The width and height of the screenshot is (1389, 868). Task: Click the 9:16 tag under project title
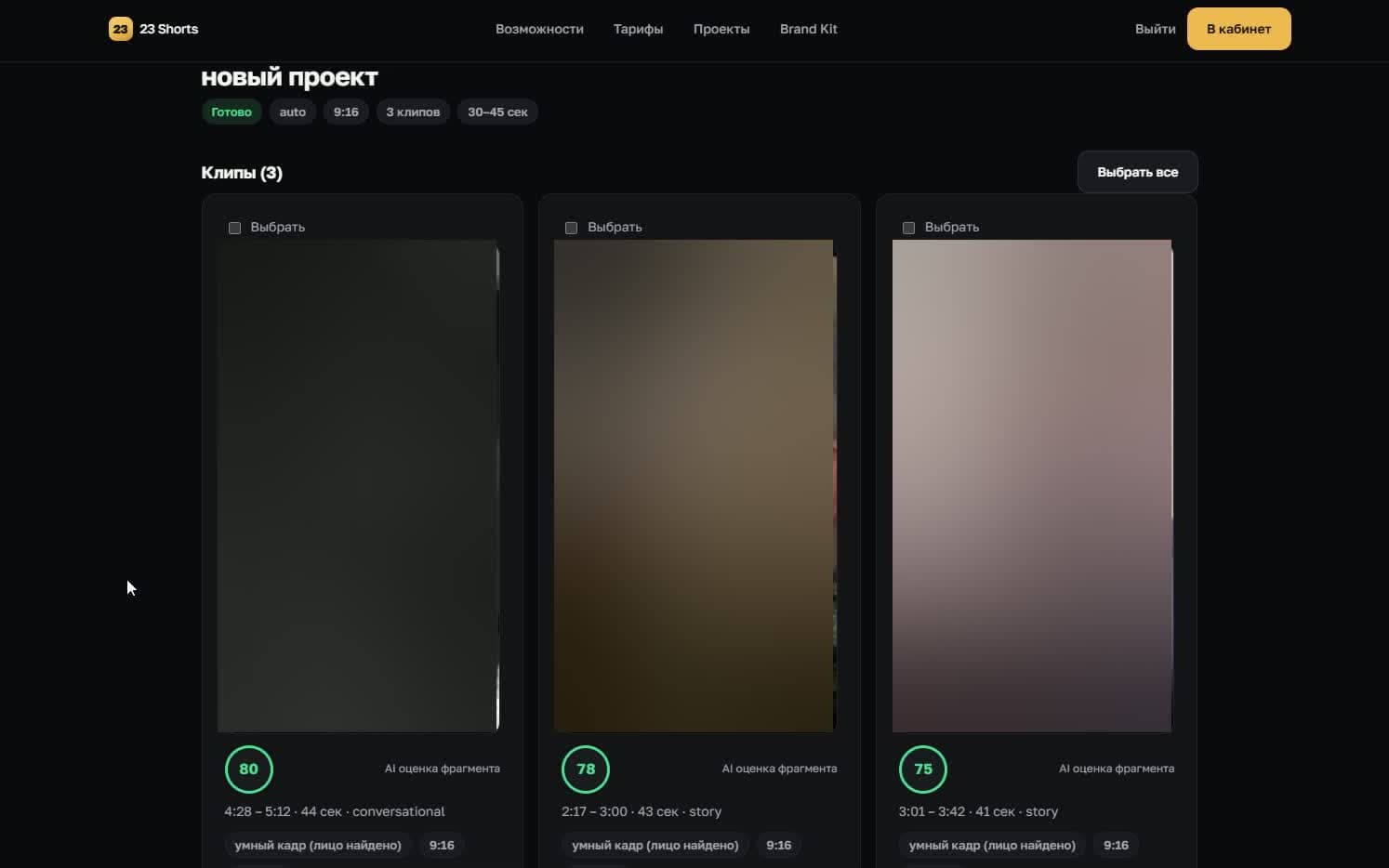346,112
